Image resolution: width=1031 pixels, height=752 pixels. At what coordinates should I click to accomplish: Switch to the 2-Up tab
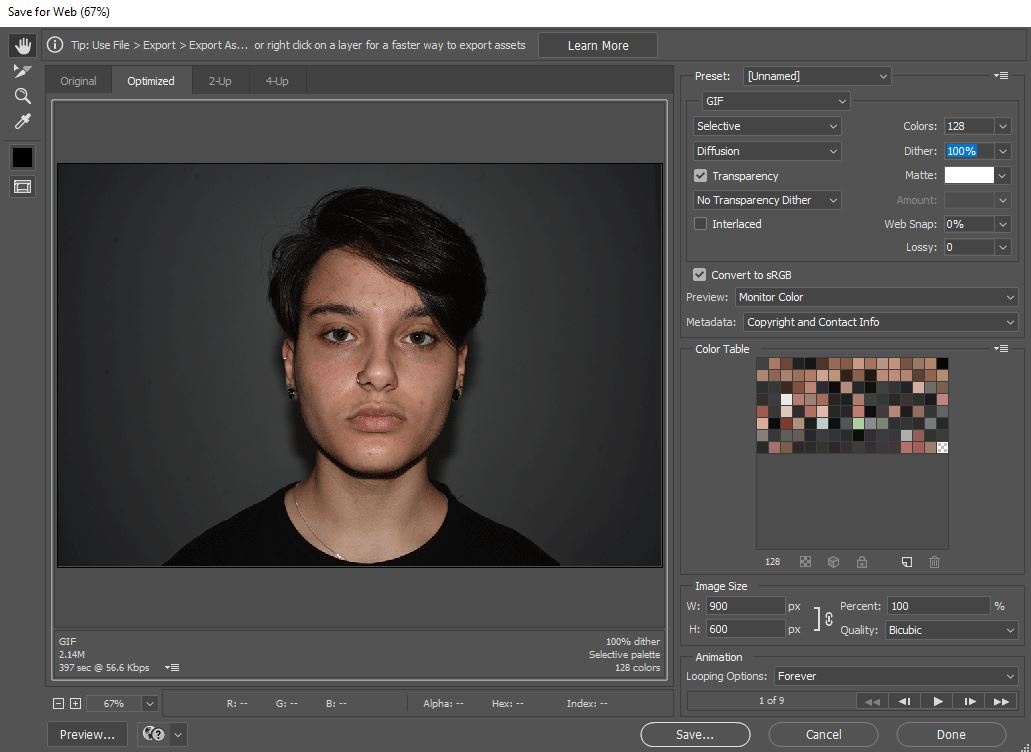(x=220, y=81)
